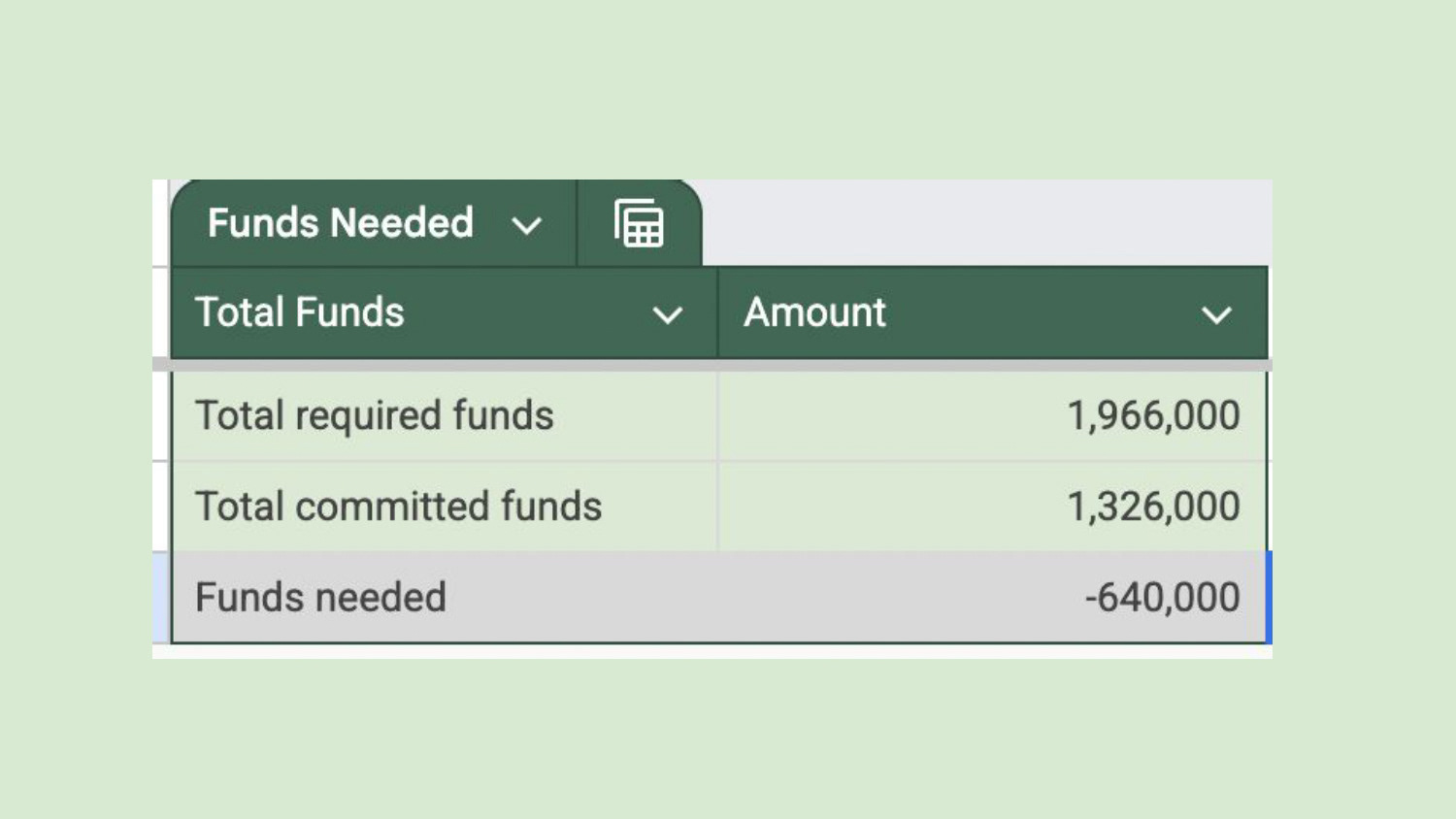1456x819 pixels.
Task: Click row header left of Total Funds header
Action: coord(160,312)
